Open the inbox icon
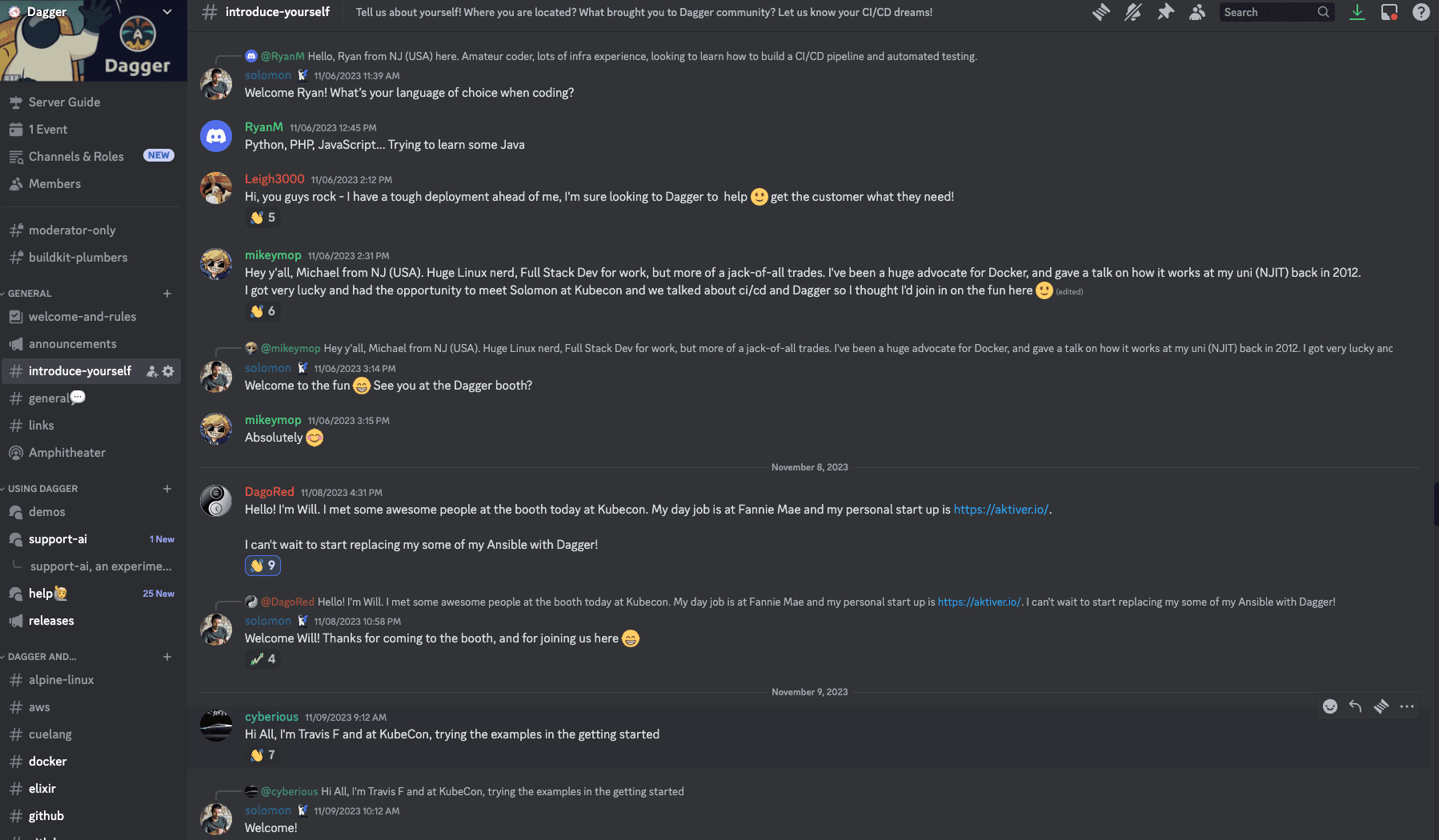This screenshot has height=840, width=1439. 1389,12
